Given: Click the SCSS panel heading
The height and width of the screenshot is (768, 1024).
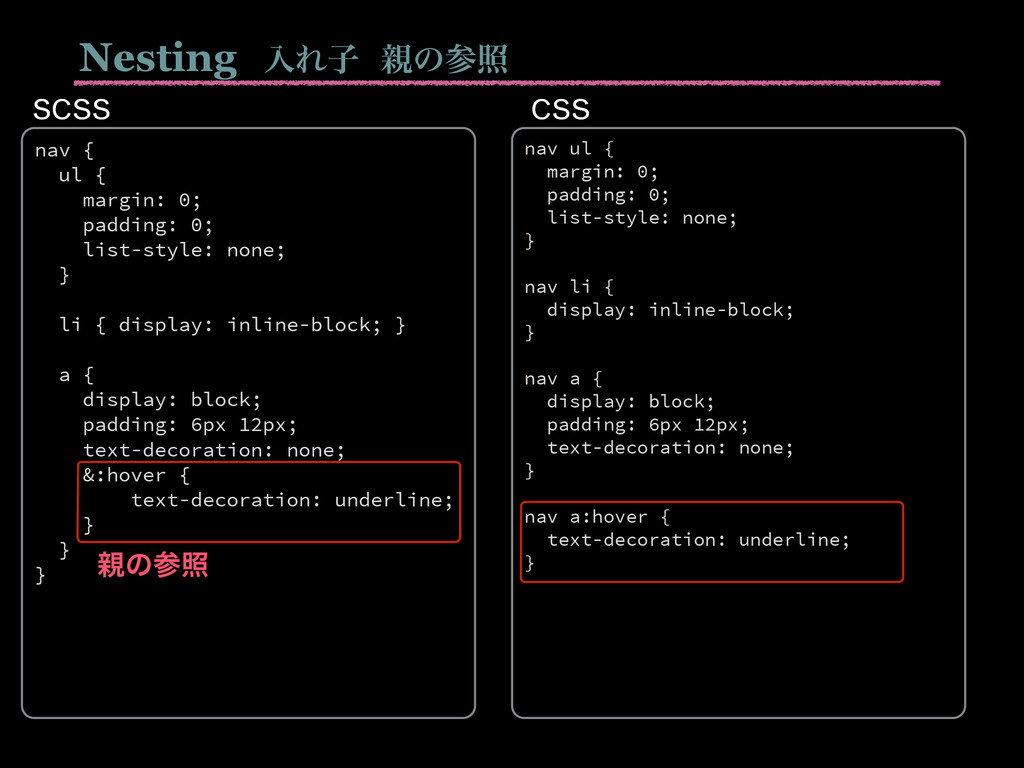Looking at the screenshot, I should point(71,110).
